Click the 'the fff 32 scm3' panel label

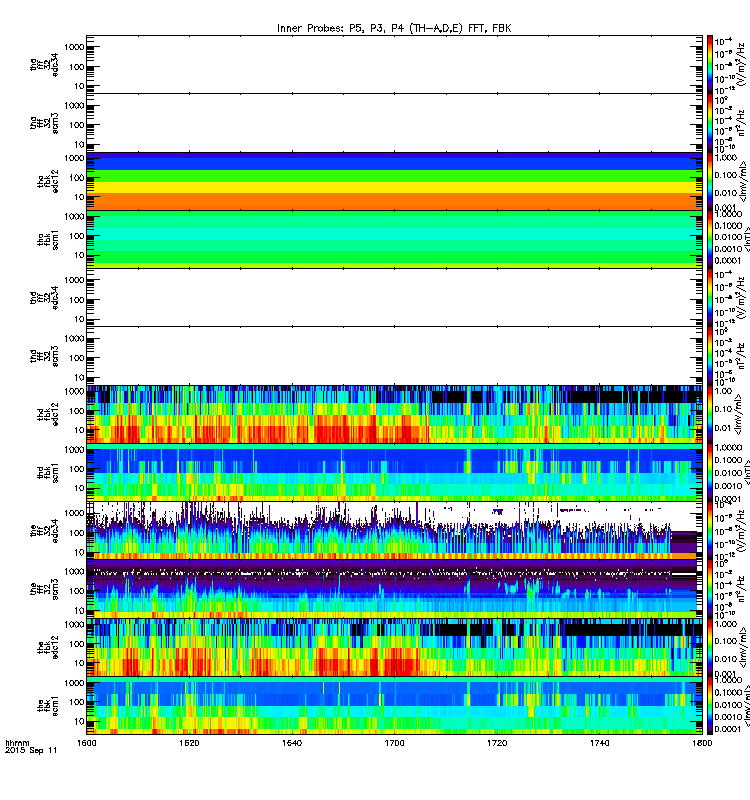click(44, 589)
